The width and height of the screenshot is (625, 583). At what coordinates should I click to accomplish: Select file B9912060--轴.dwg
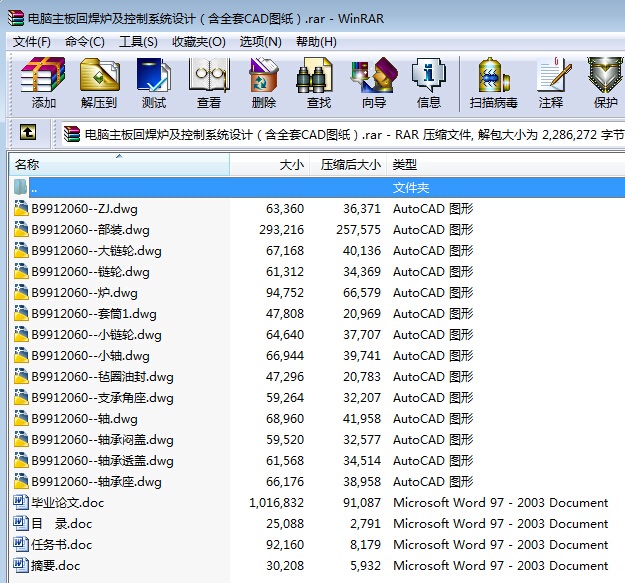[x=84, y=418]
